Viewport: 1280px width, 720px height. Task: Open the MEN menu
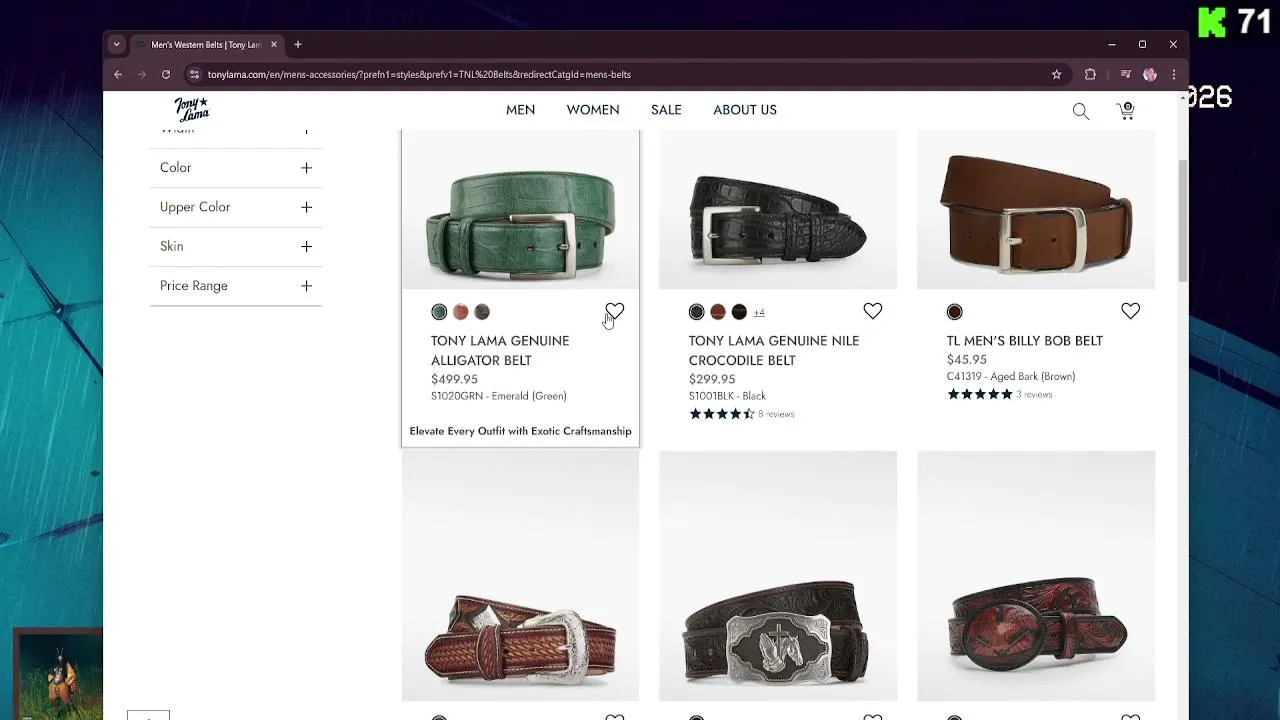[x=520, y=110]
